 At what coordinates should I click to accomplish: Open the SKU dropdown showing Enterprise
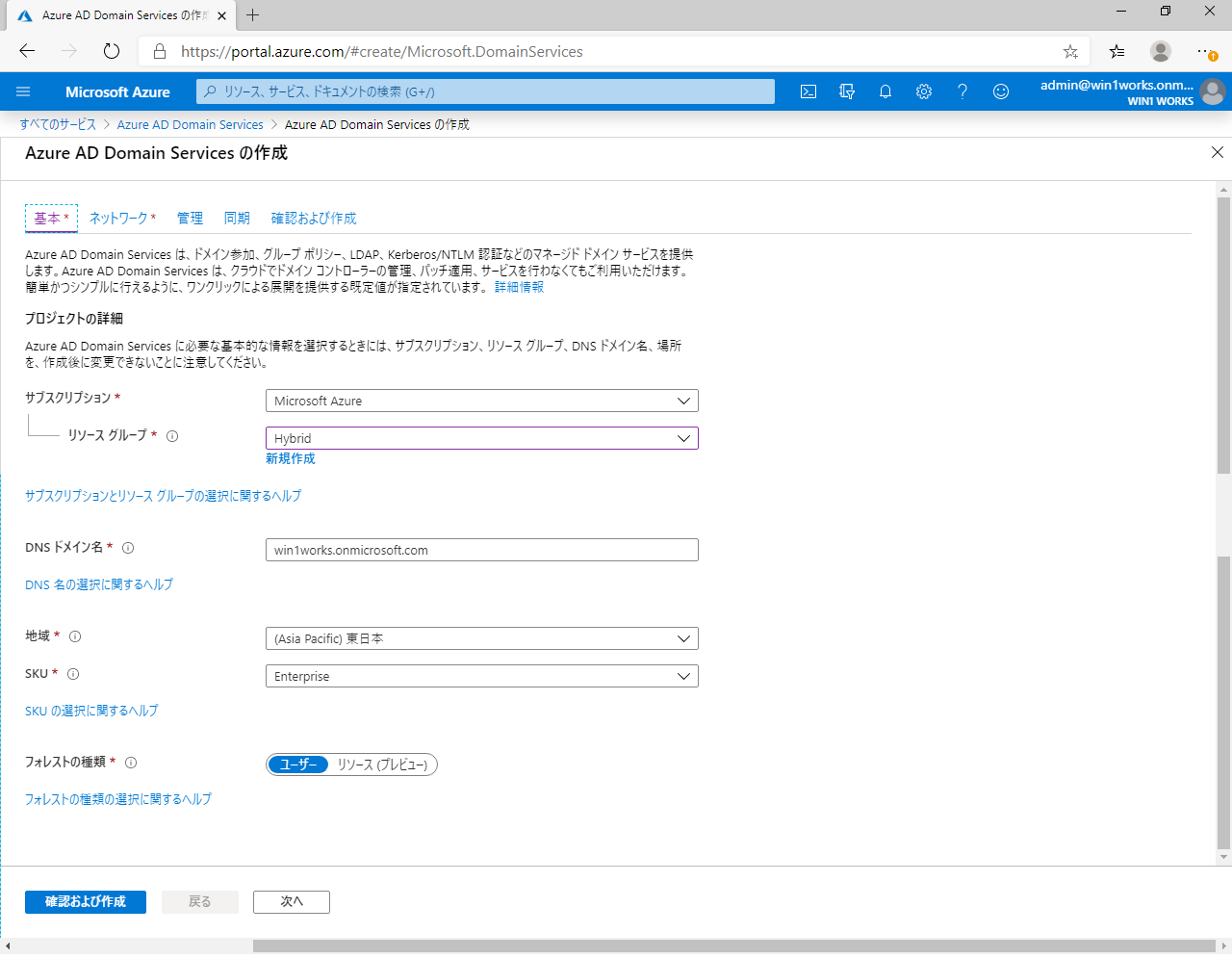pos(481,676)
